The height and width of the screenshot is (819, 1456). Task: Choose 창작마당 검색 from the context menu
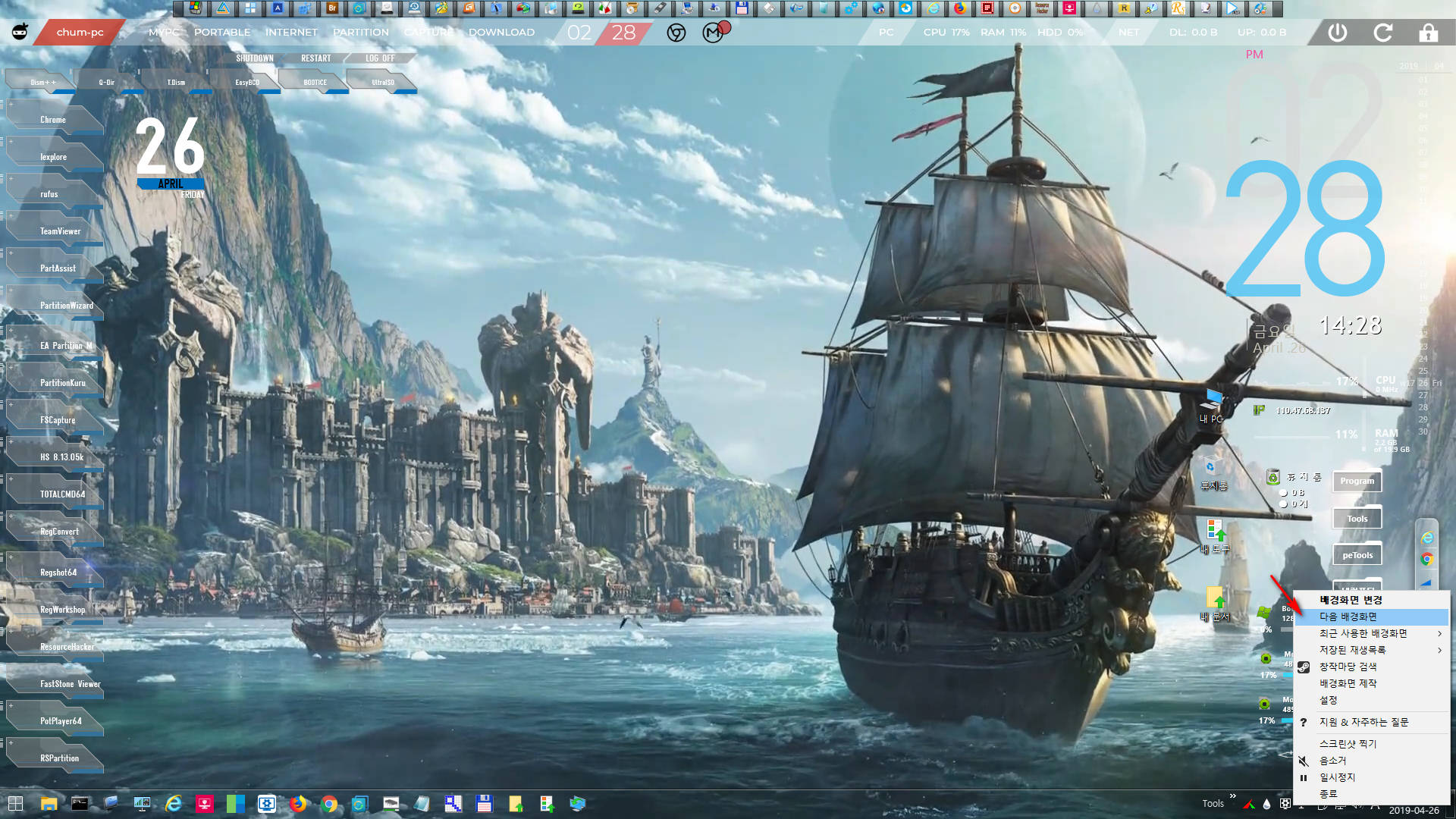pyautogui.click(x=1371, y=667)
